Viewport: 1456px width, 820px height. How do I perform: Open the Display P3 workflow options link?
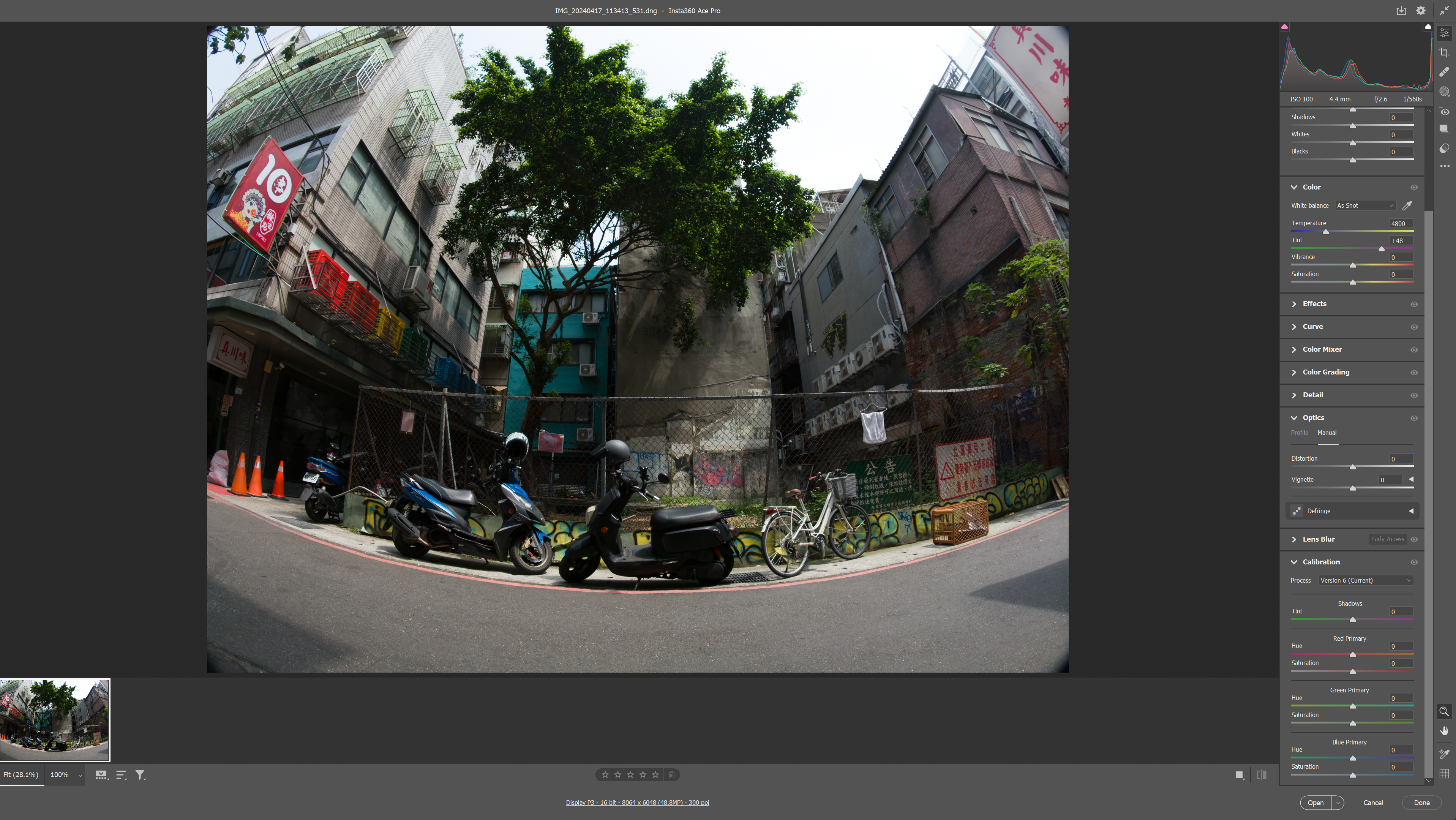pos(637,803)
